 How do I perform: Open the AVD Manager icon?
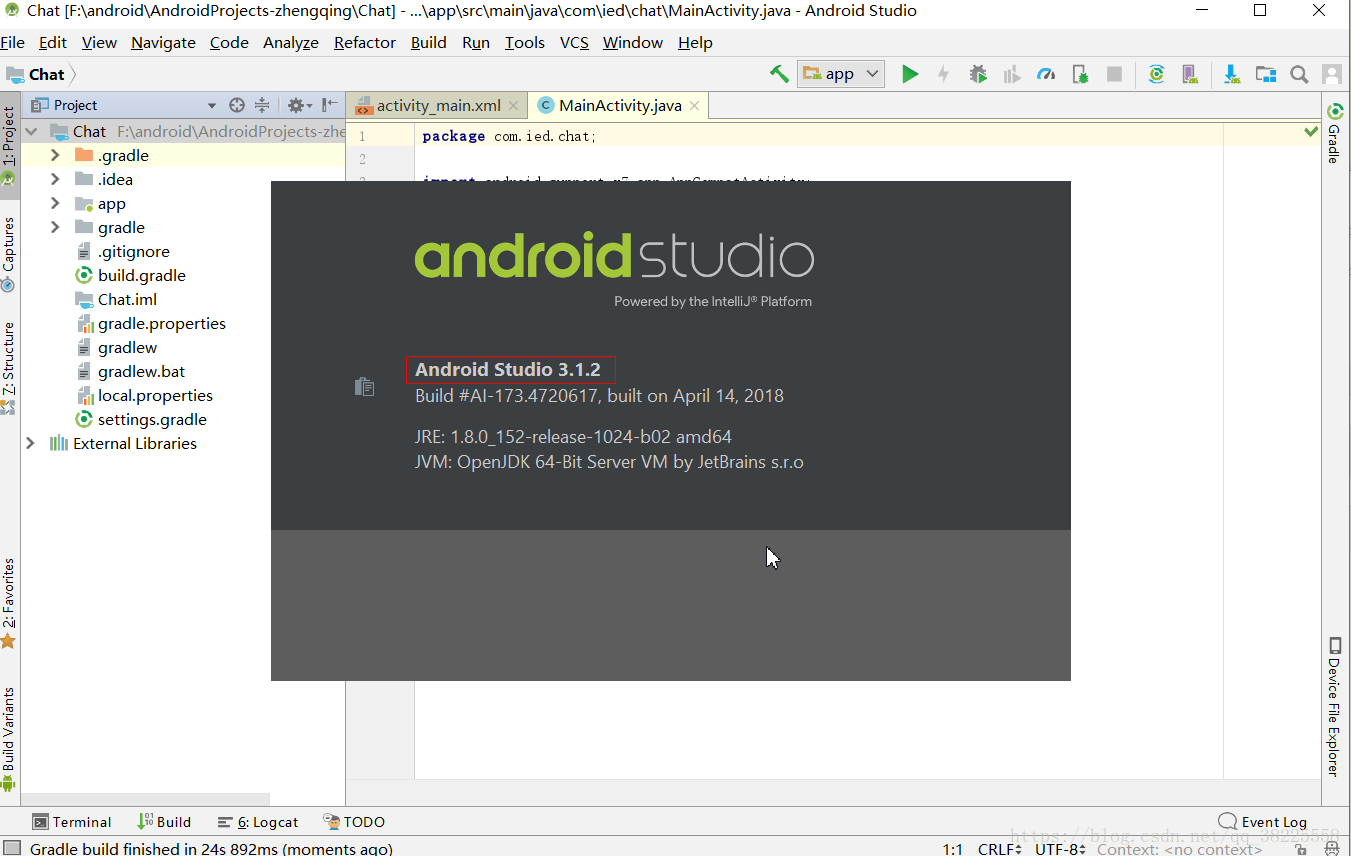pos(1189,74)
